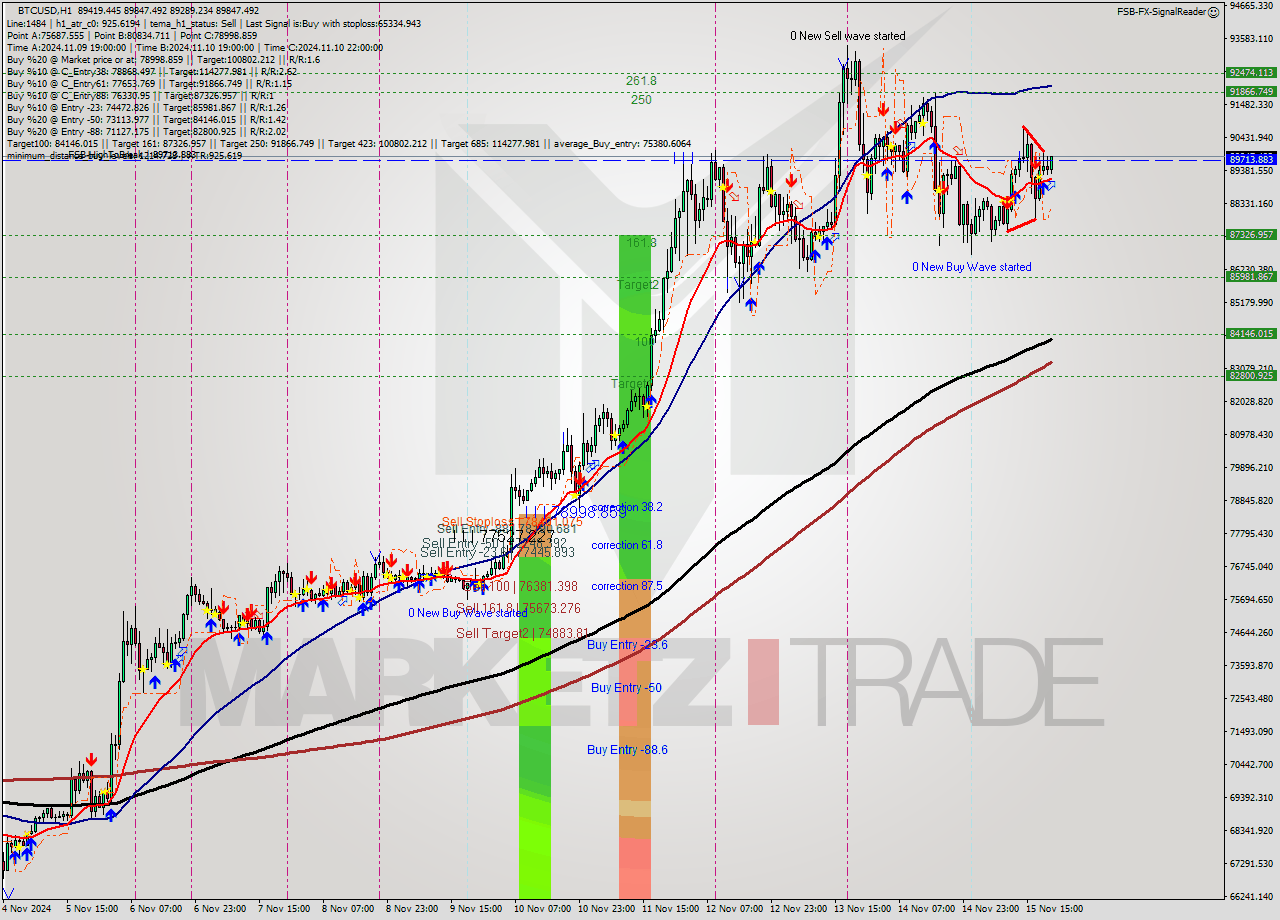Click the 85179.990 price axis value
Viewport: 1280px width, 920px height.
[1251, 302]
